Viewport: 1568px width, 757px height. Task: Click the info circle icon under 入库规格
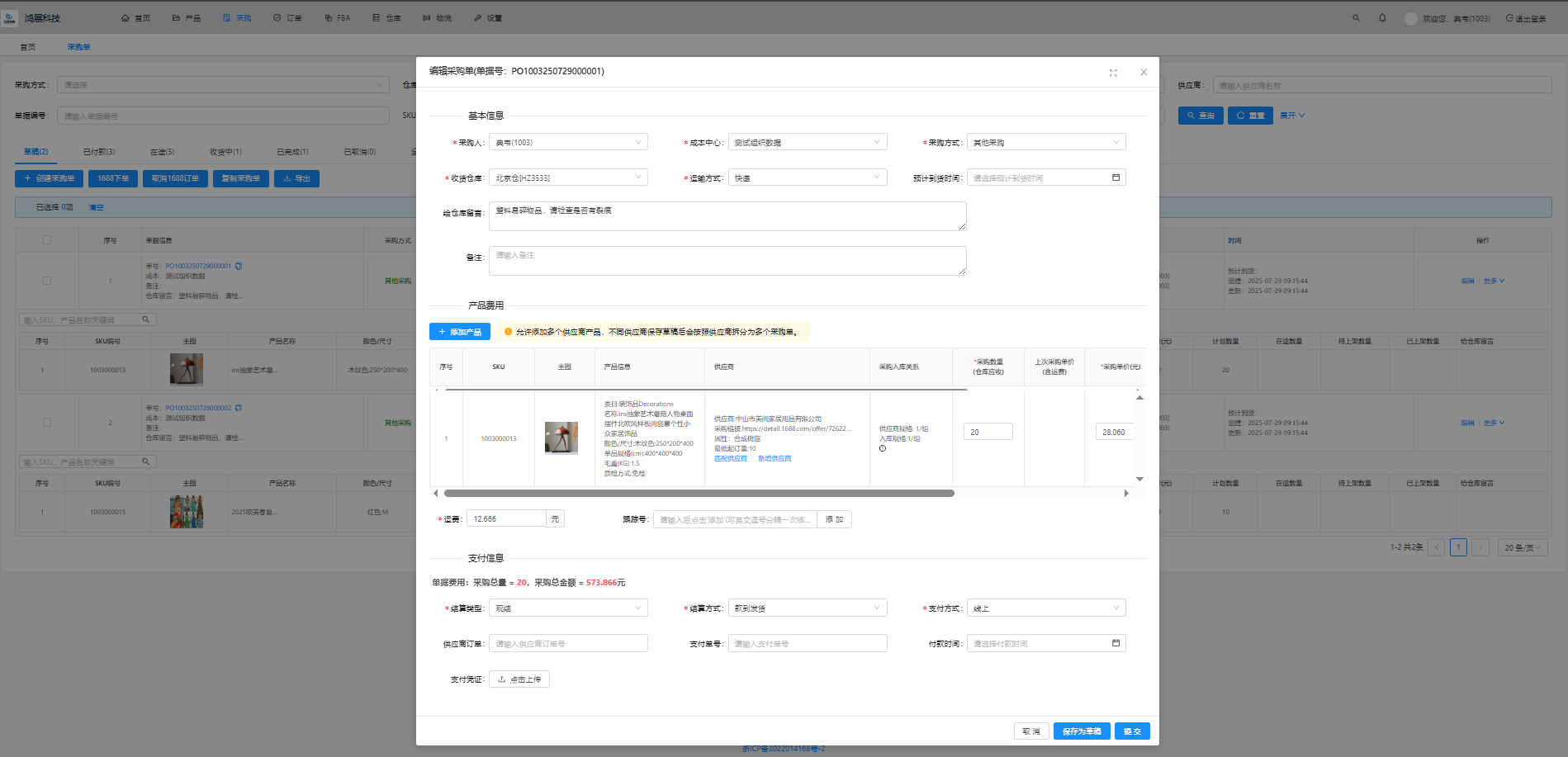point(883,449)
